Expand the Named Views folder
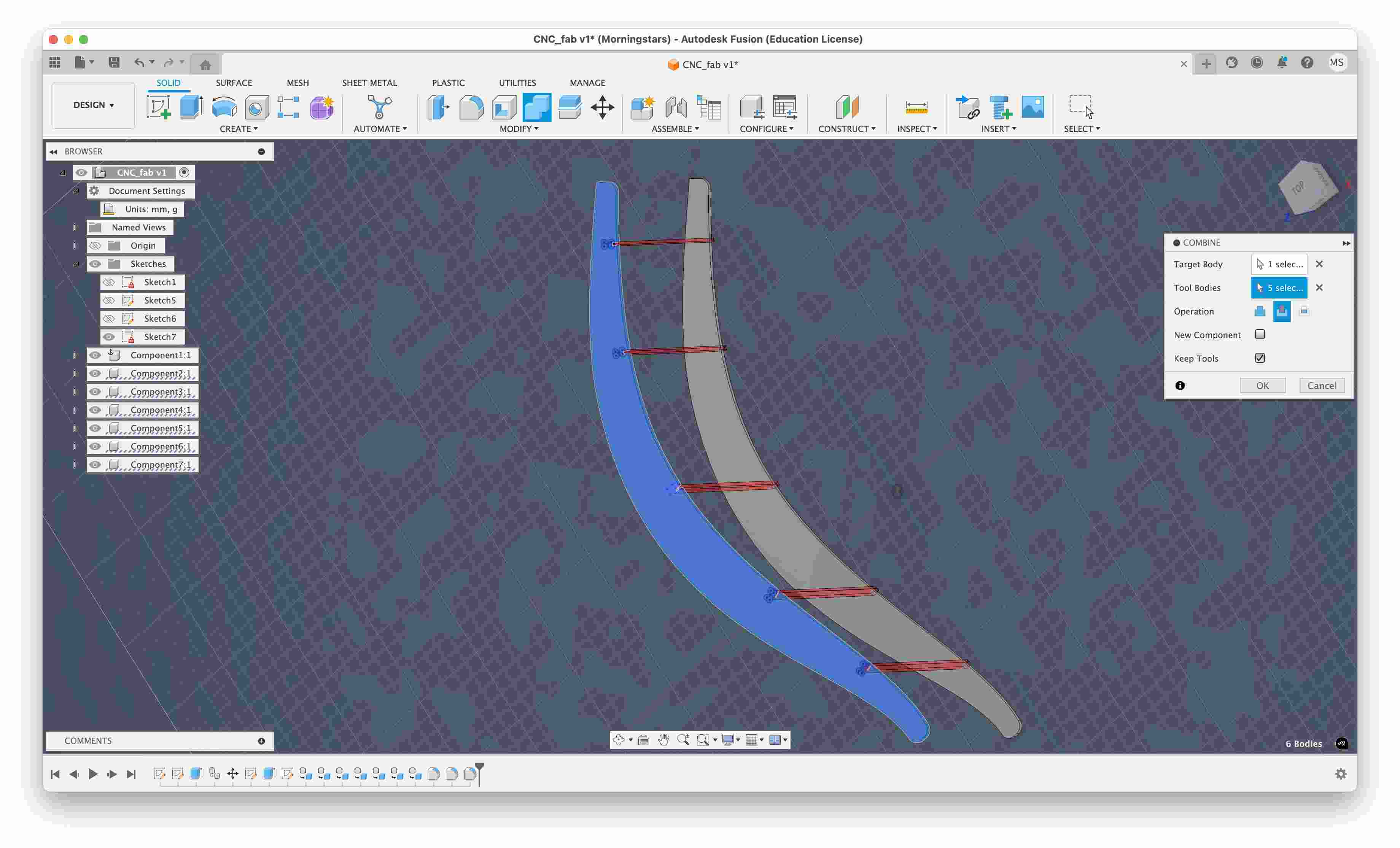Screen dimensions: 1400x848 coord(75,227)
